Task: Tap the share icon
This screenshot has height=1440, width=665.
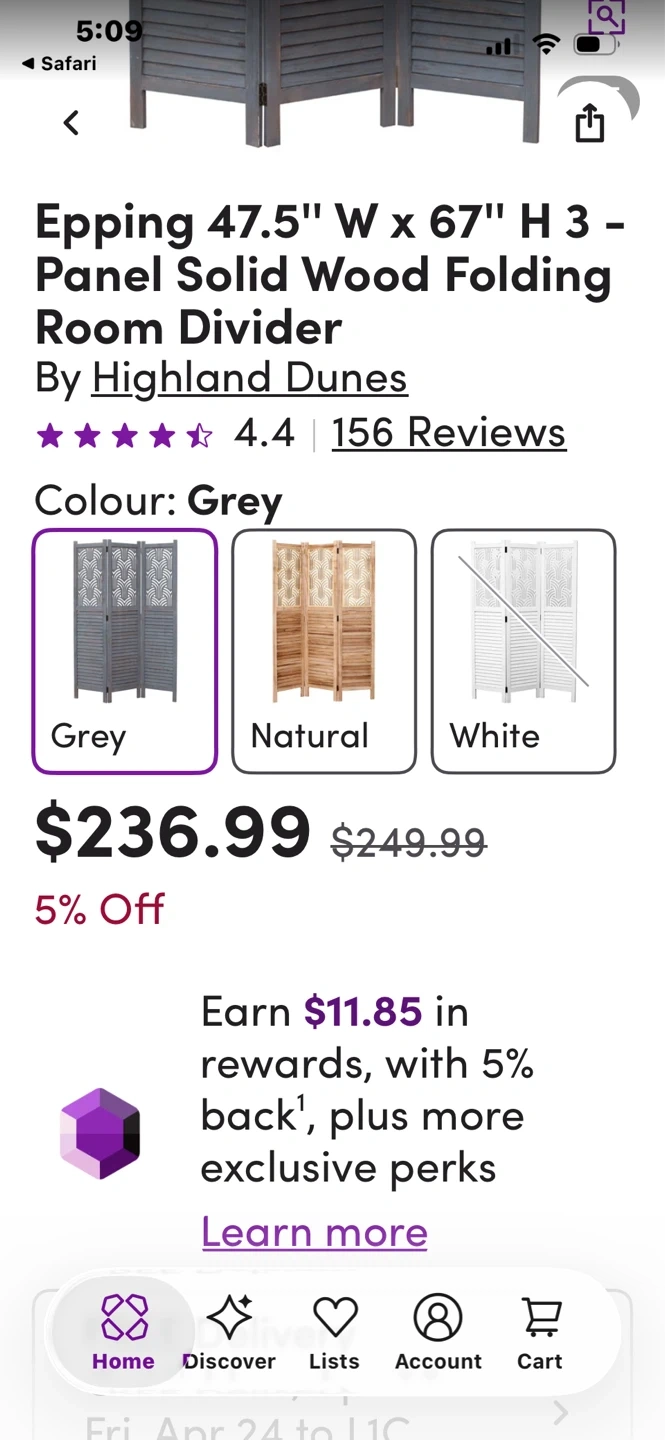Action: coord(590,124)
